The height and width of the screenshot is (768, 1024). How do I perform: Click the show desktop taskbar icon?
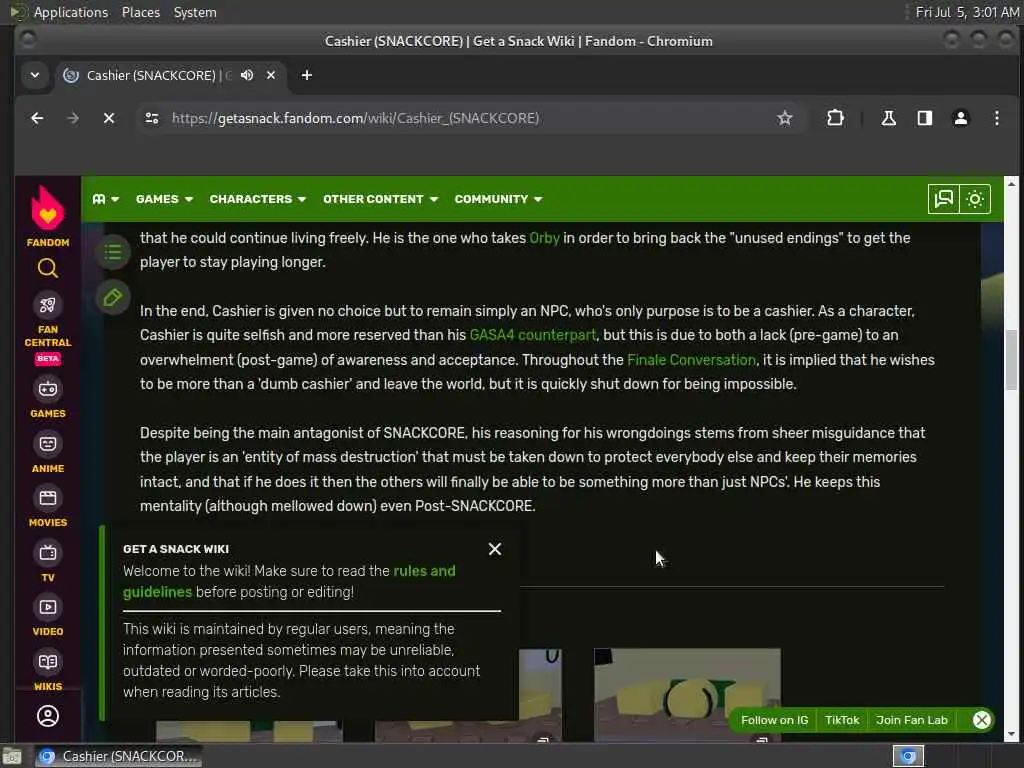(12, 756)
